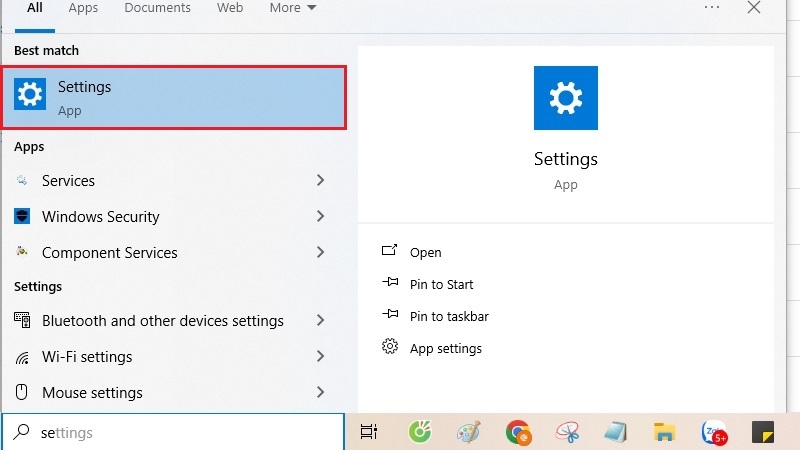Click the mouse icon beside Mouse settings

(21, 392)
